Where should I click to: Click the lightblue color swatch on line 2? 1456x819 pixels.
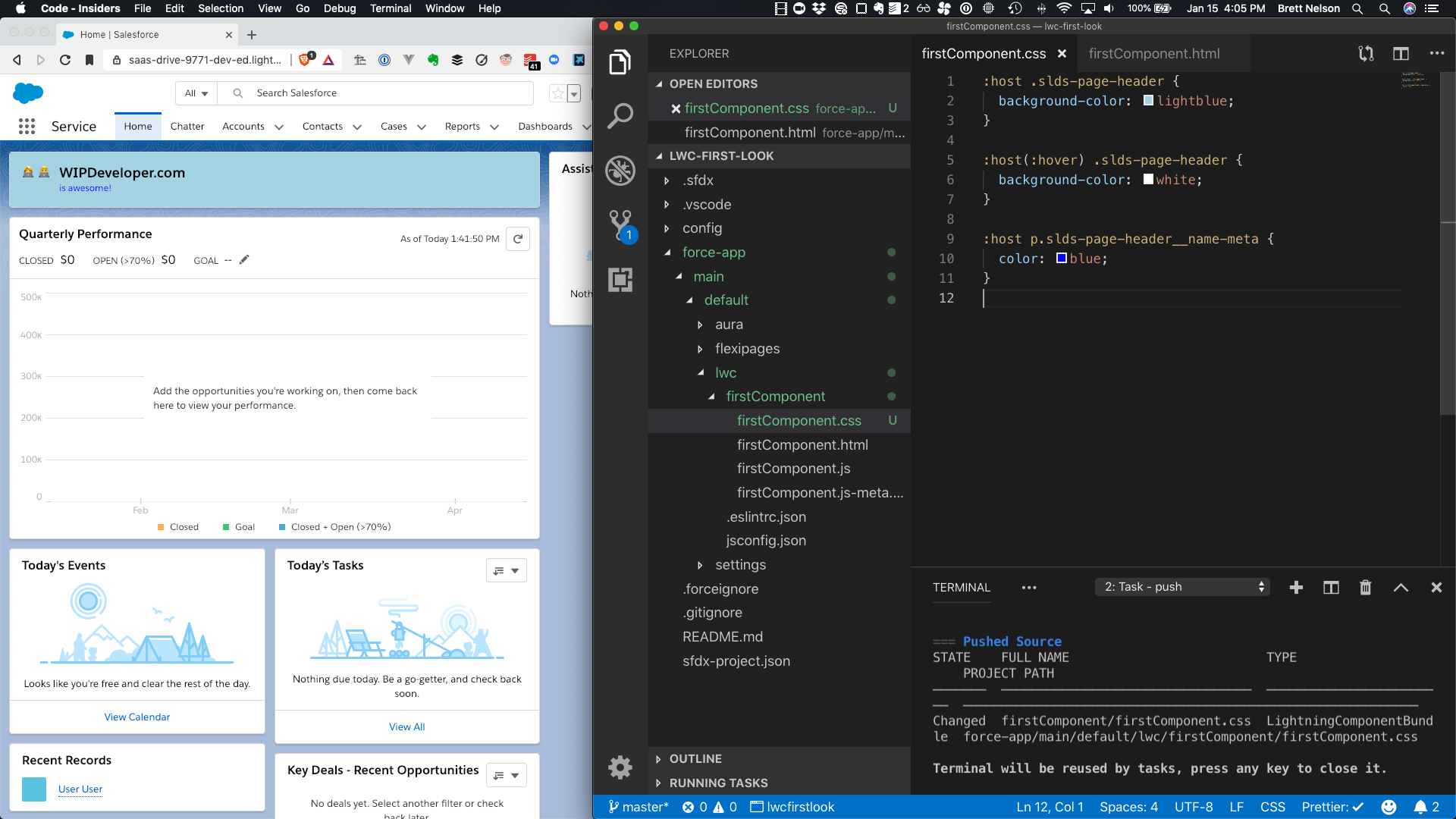point(1148,101)
